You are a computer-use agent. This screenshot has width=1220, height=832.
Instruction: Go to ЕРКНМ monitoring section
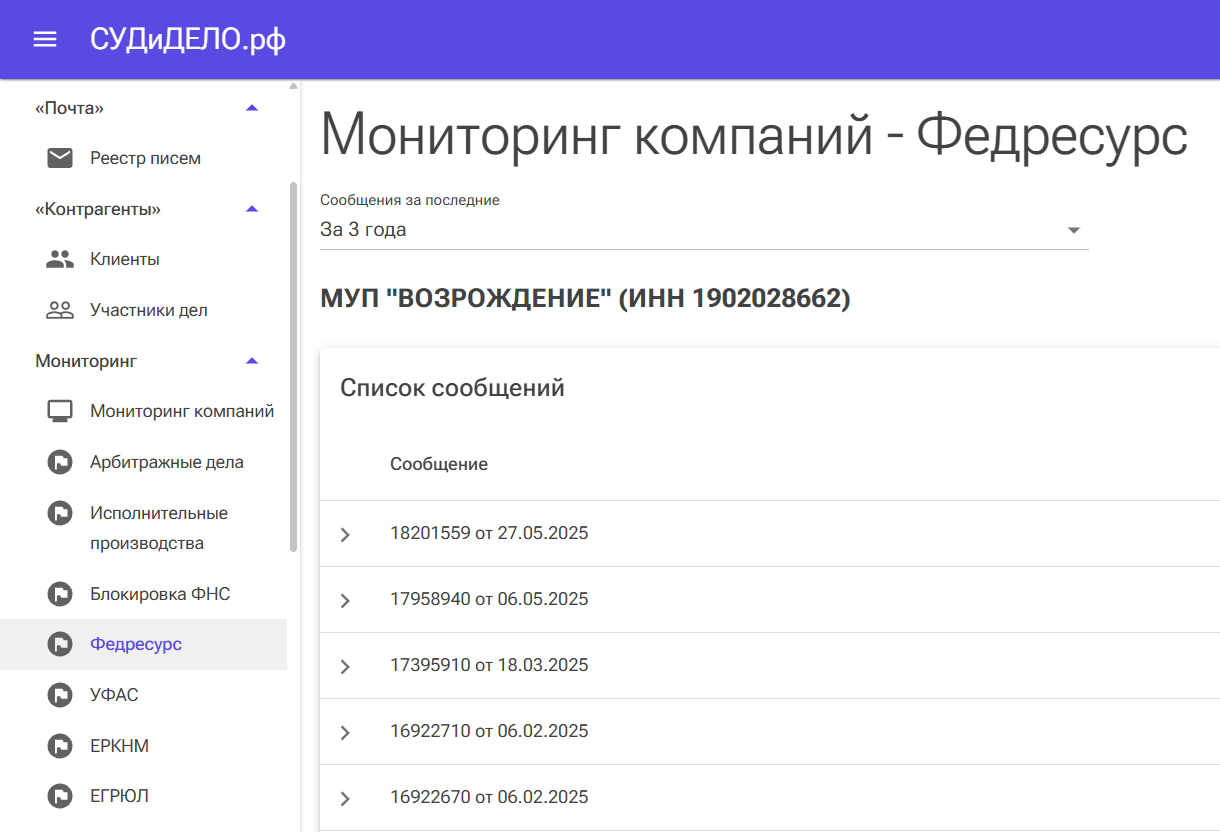click(x=119, y=746)
